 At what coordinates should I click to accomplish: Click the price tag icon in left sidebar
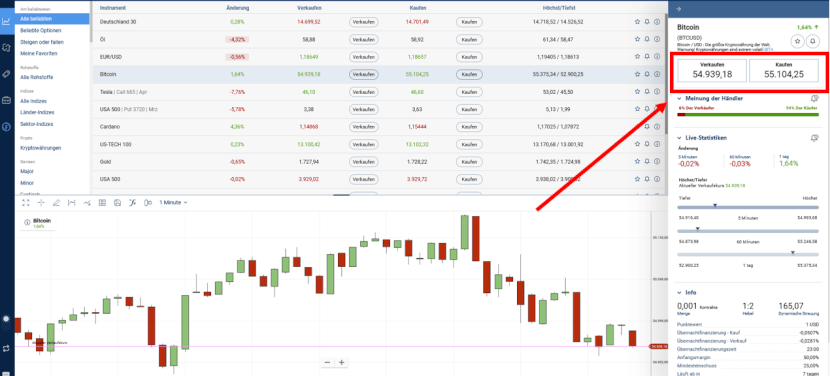click(6, 74)
